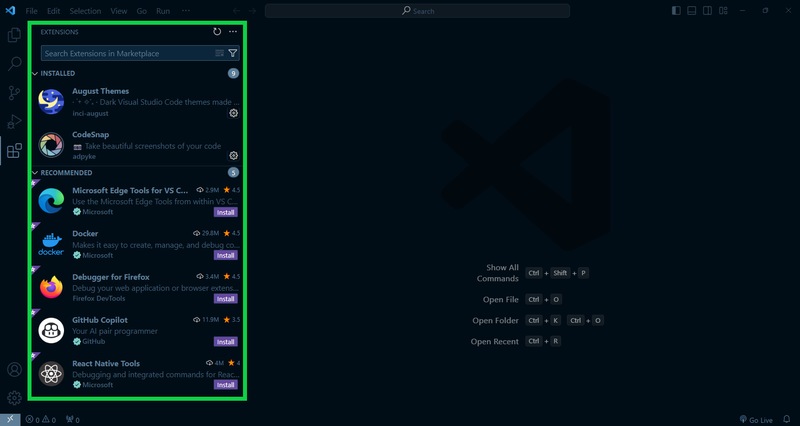Open the Run menu
800x426 pixels.
[163, 11]
